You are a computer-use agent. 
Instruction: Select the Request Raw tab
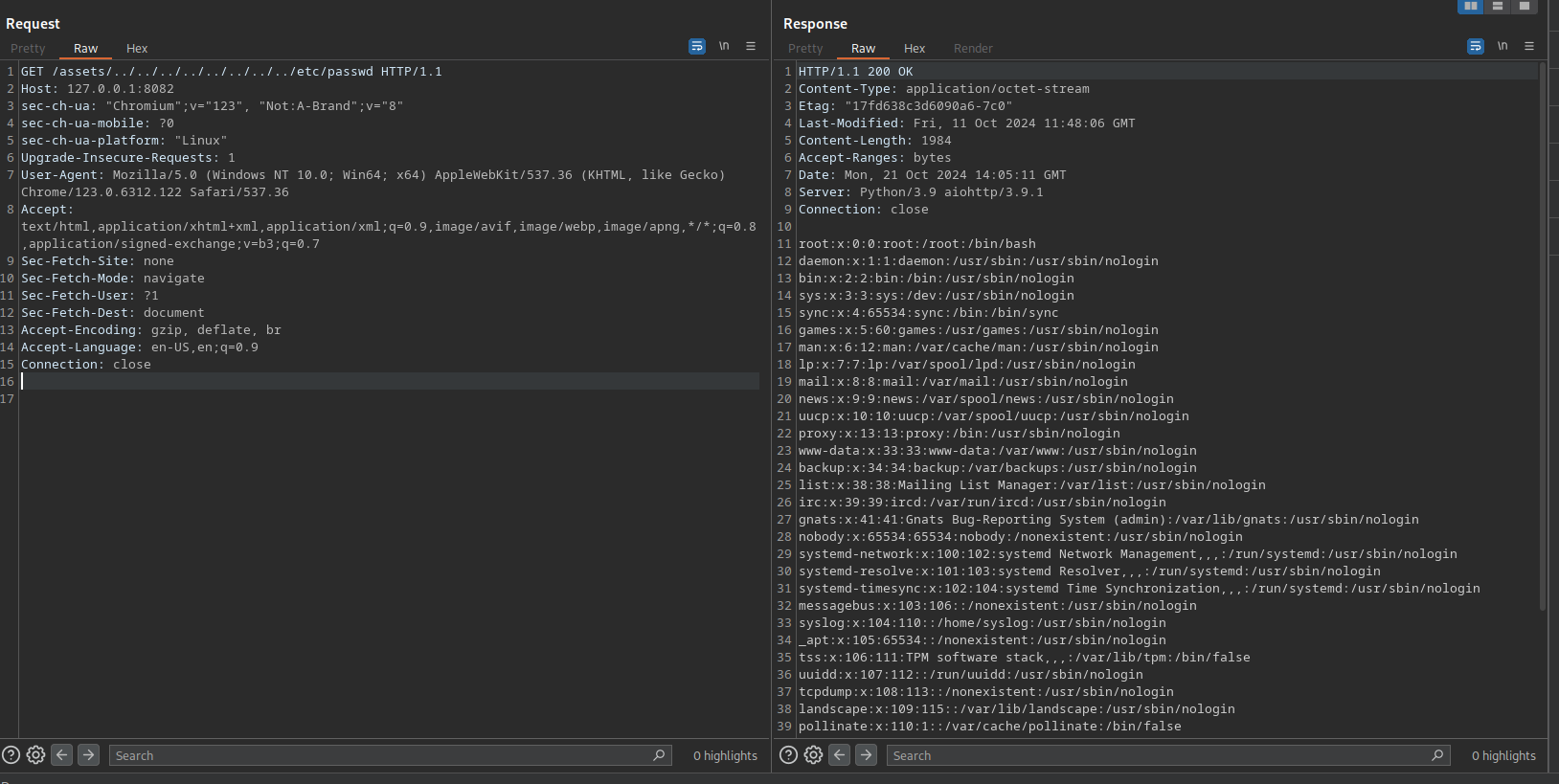coord(85,48)
